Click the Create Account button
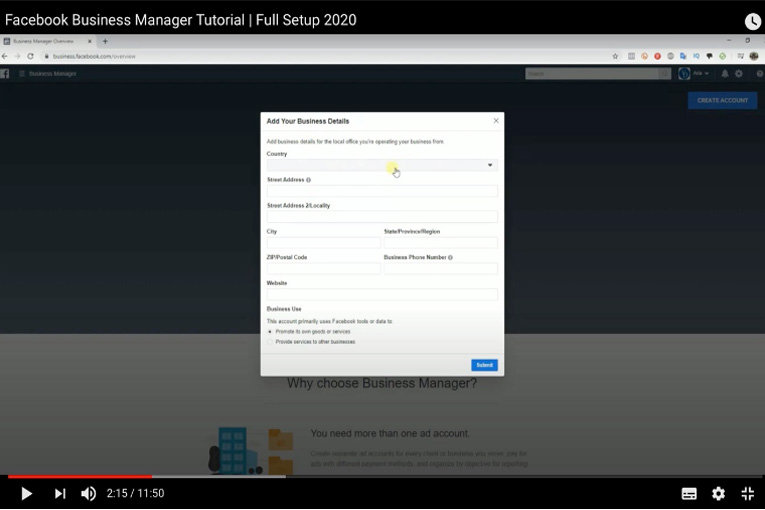This screenshot has height=510, width=765. (x=722, y=101)
